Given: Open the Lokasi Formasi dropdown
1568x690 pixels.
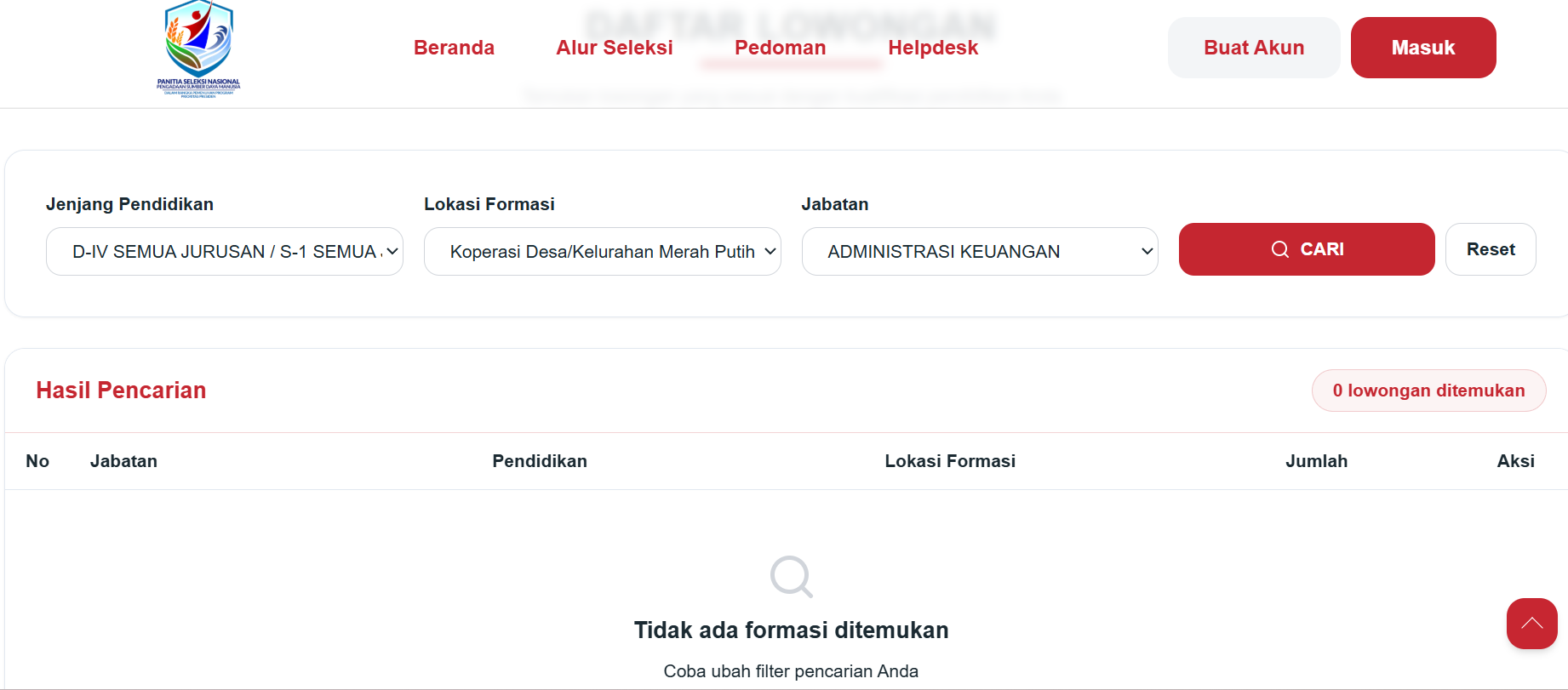Looking at the screenshot, I should [602, 252].
